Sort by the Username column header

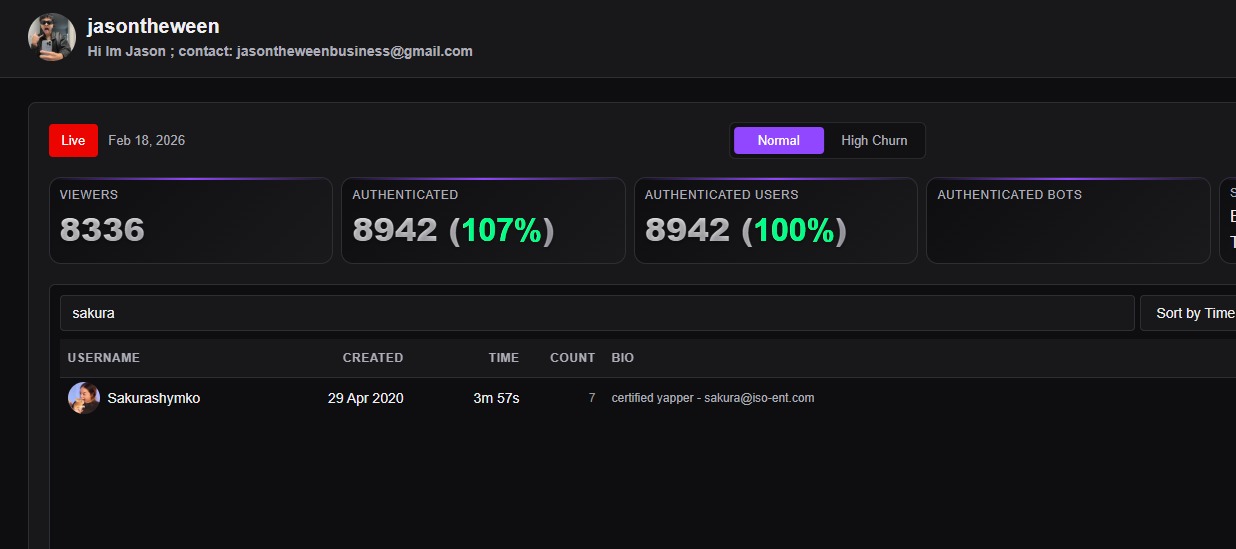click(x=104, y=358)
